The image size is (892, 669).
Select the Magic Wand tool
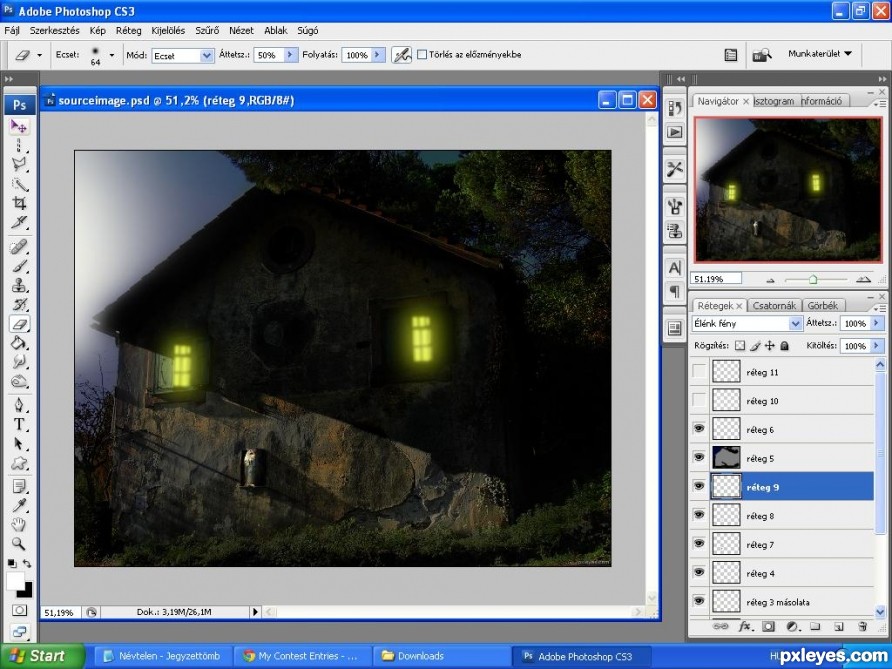19,184
